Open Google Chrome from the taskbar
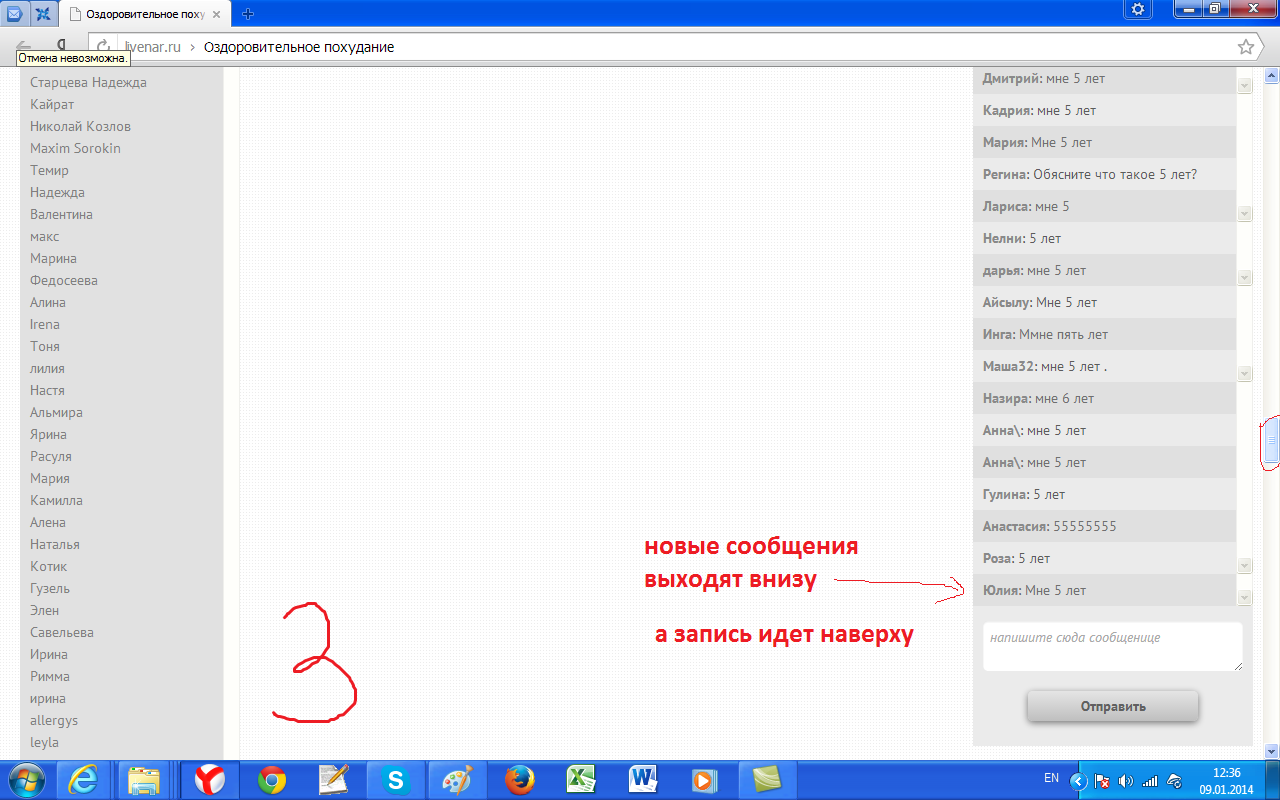Screen dimensions: 1280x800 point(271,779)
